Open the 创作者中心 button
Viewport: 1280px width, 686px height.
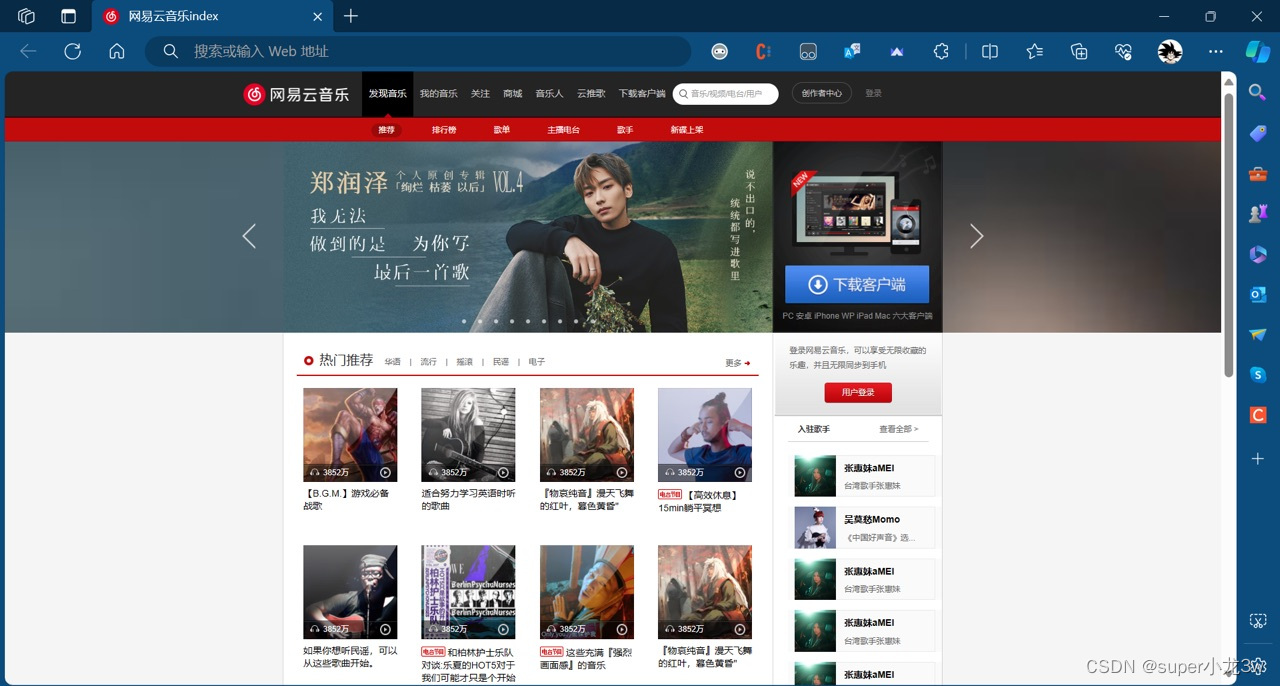(x=822, y=93)
